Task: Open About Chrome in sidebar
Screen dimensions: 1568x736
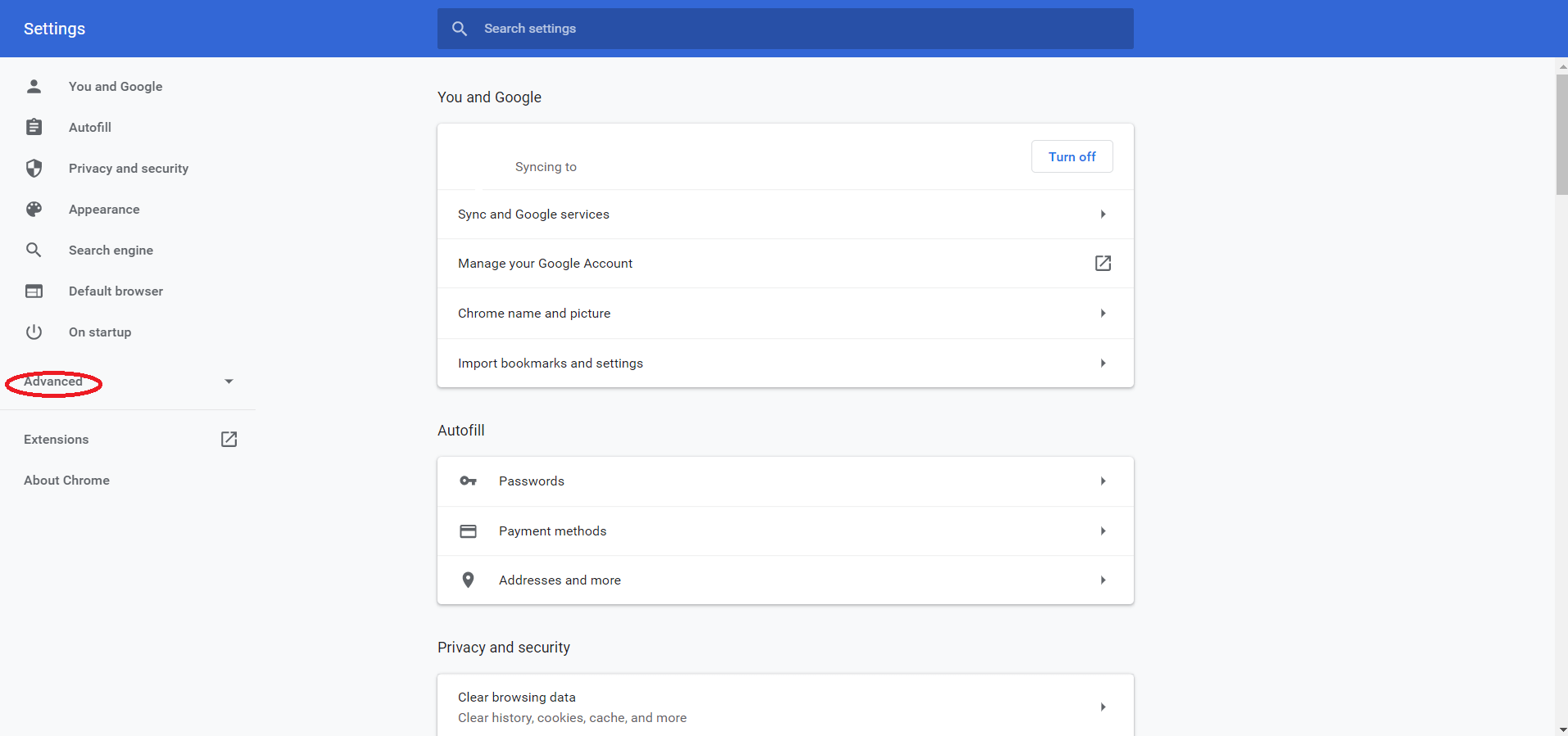Action: tap(66, 481)
